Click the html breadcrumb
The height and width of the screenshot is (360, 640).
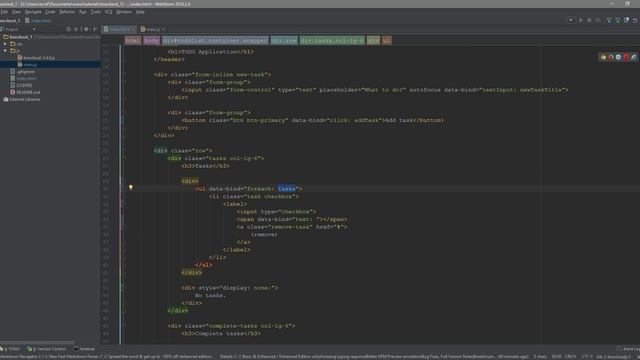pyautogui.click(x=133, y=40)
